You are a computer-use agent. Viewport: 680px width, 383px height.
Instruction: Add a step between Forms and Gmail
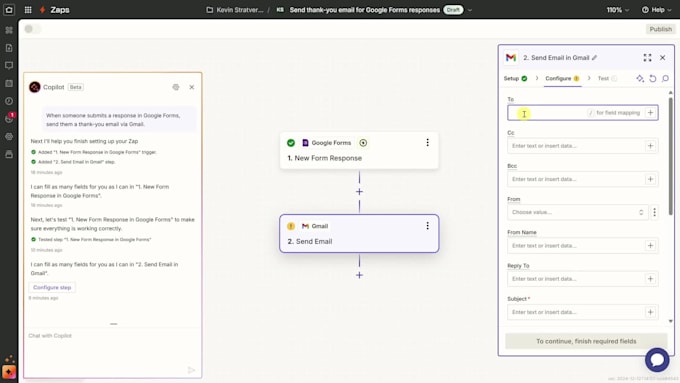click(359, 192)
